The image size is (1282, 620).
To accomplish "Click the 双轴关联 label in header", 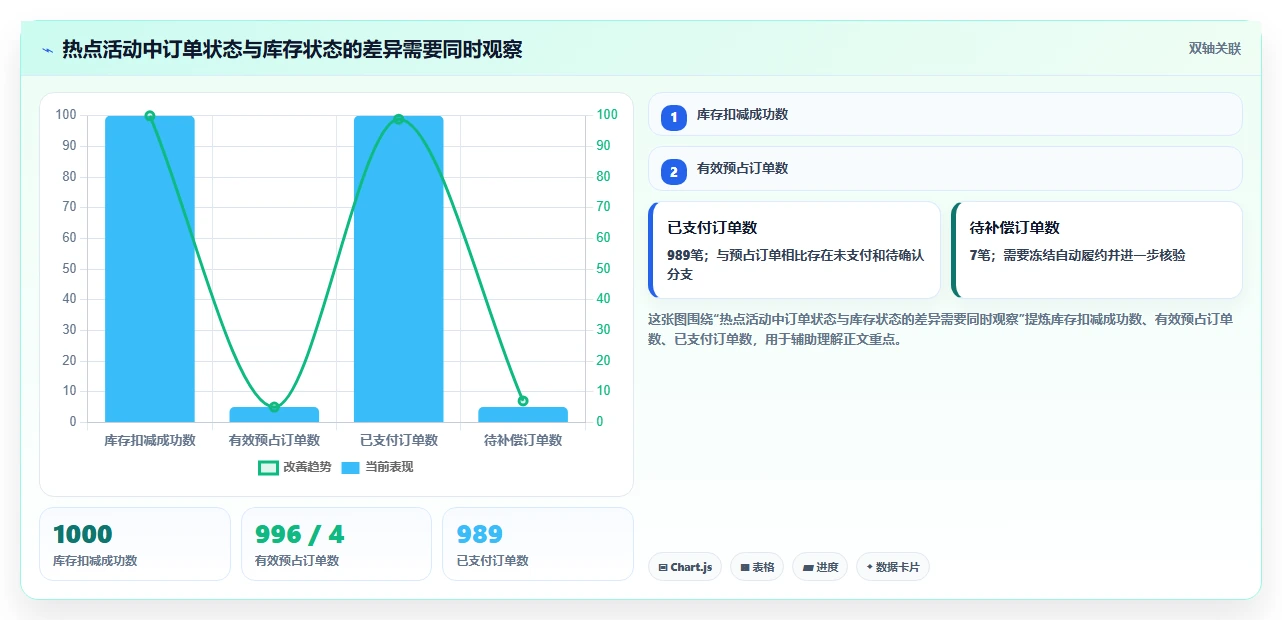I will pyautogui.click(x=1215, y=48).
